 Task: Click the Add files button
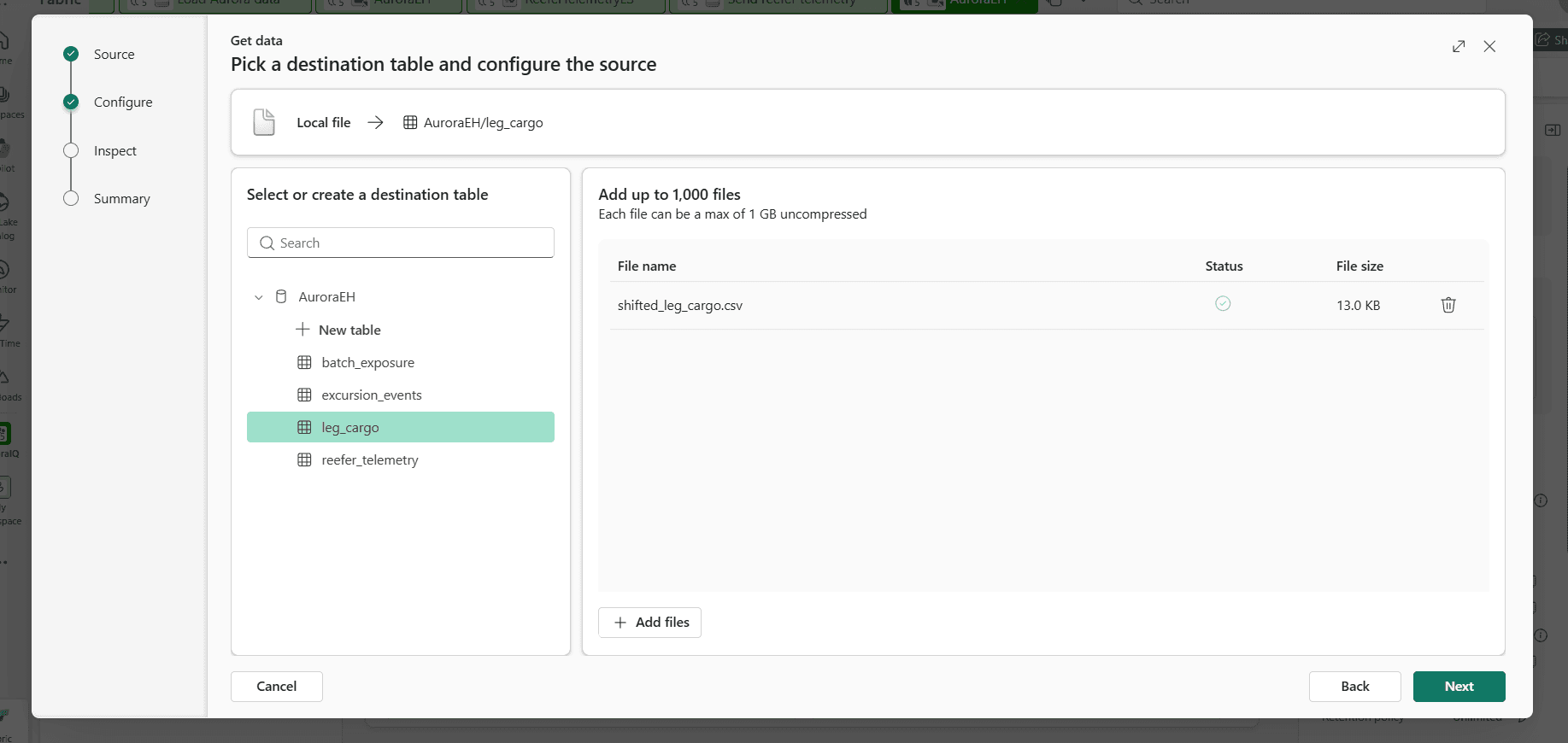point(650,623)
